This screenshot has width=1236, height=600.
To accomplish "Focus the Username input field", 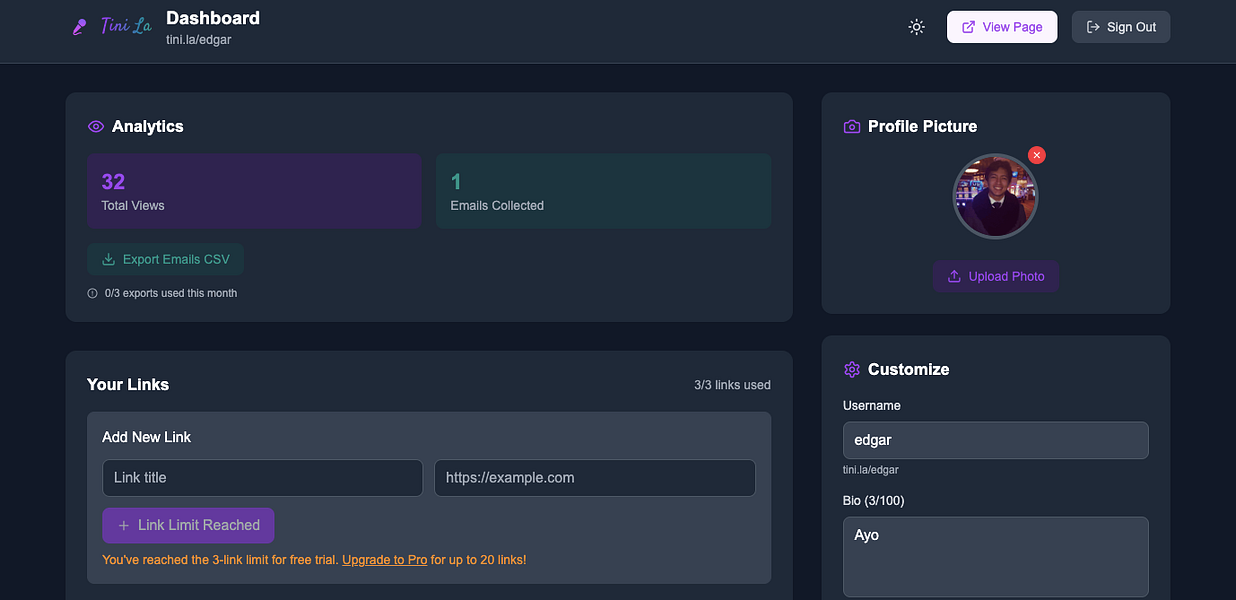I will click(x=995, y=440).
